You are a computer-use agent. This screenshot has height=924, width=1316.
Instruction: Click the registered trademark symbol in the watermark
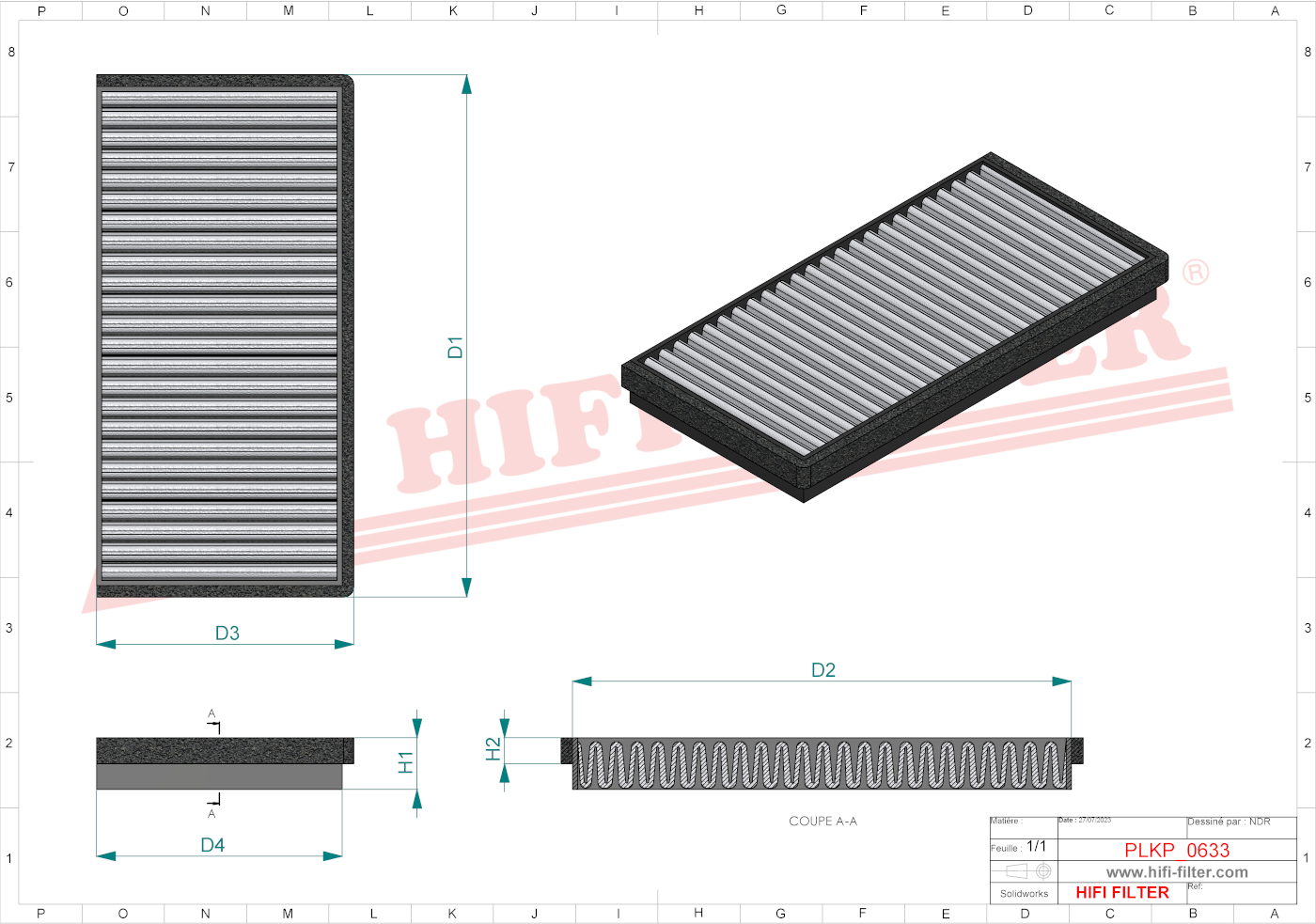pos(1195,273)
